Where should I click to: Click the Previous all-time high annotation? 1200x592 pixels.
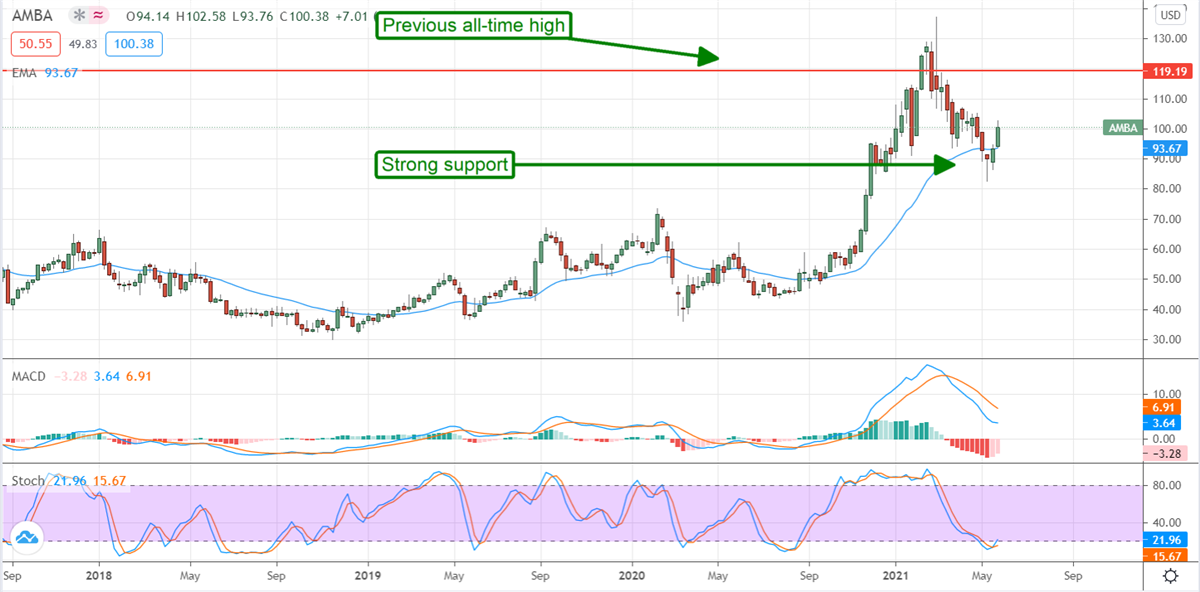tap(474, 26)
